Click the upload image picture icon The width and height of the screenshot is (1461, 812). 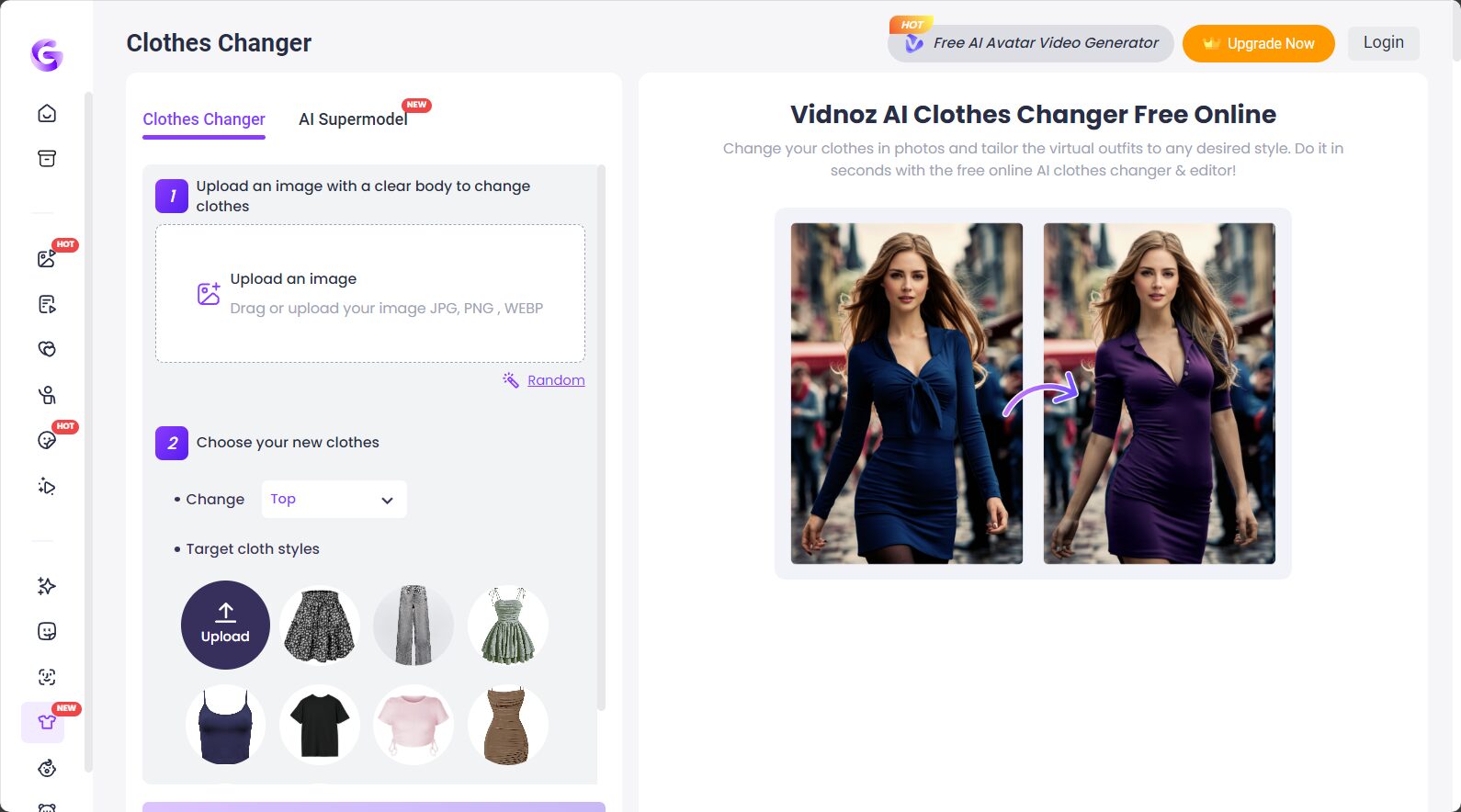(209, 293)
